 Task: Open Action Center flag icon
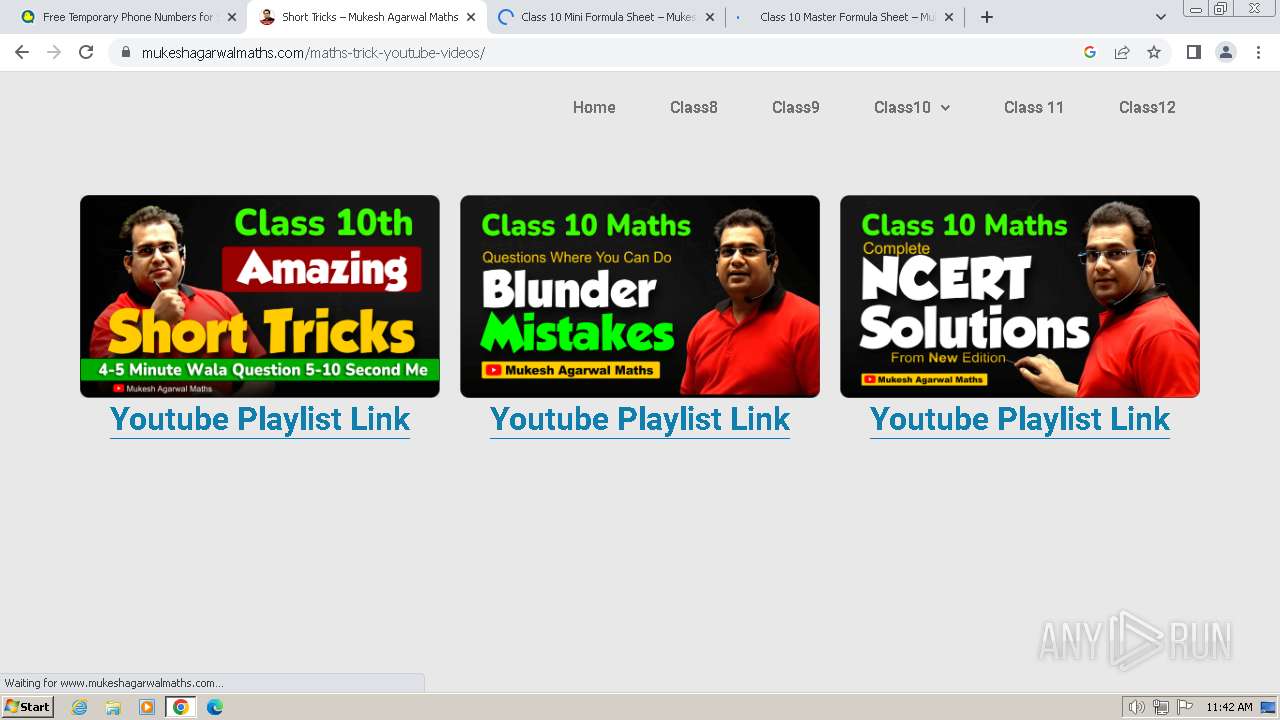pos(1185,707)
